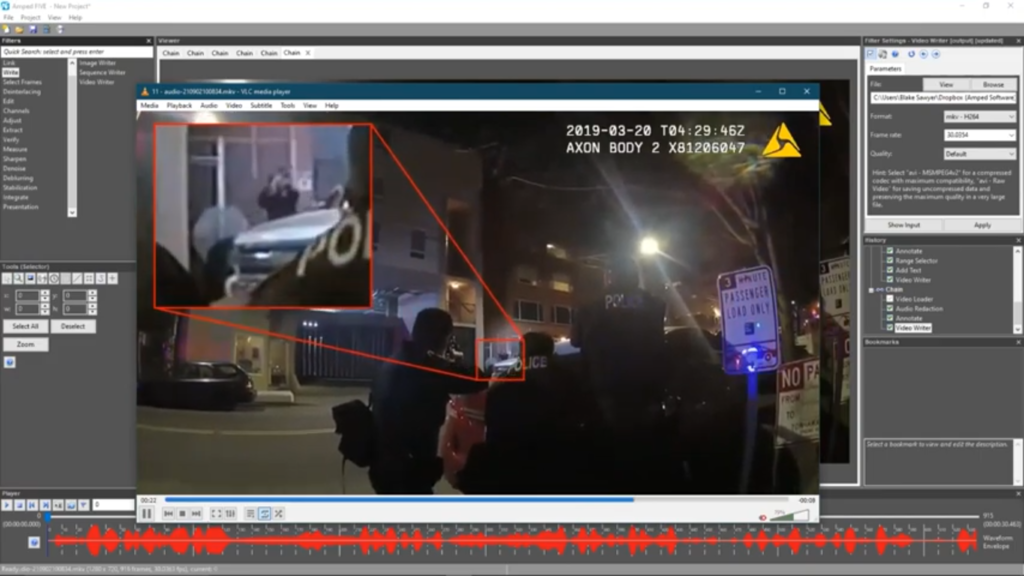This screenshot has height=576, width=1024.
Task: Click the Browse button for output file
Action: (993, 85)
